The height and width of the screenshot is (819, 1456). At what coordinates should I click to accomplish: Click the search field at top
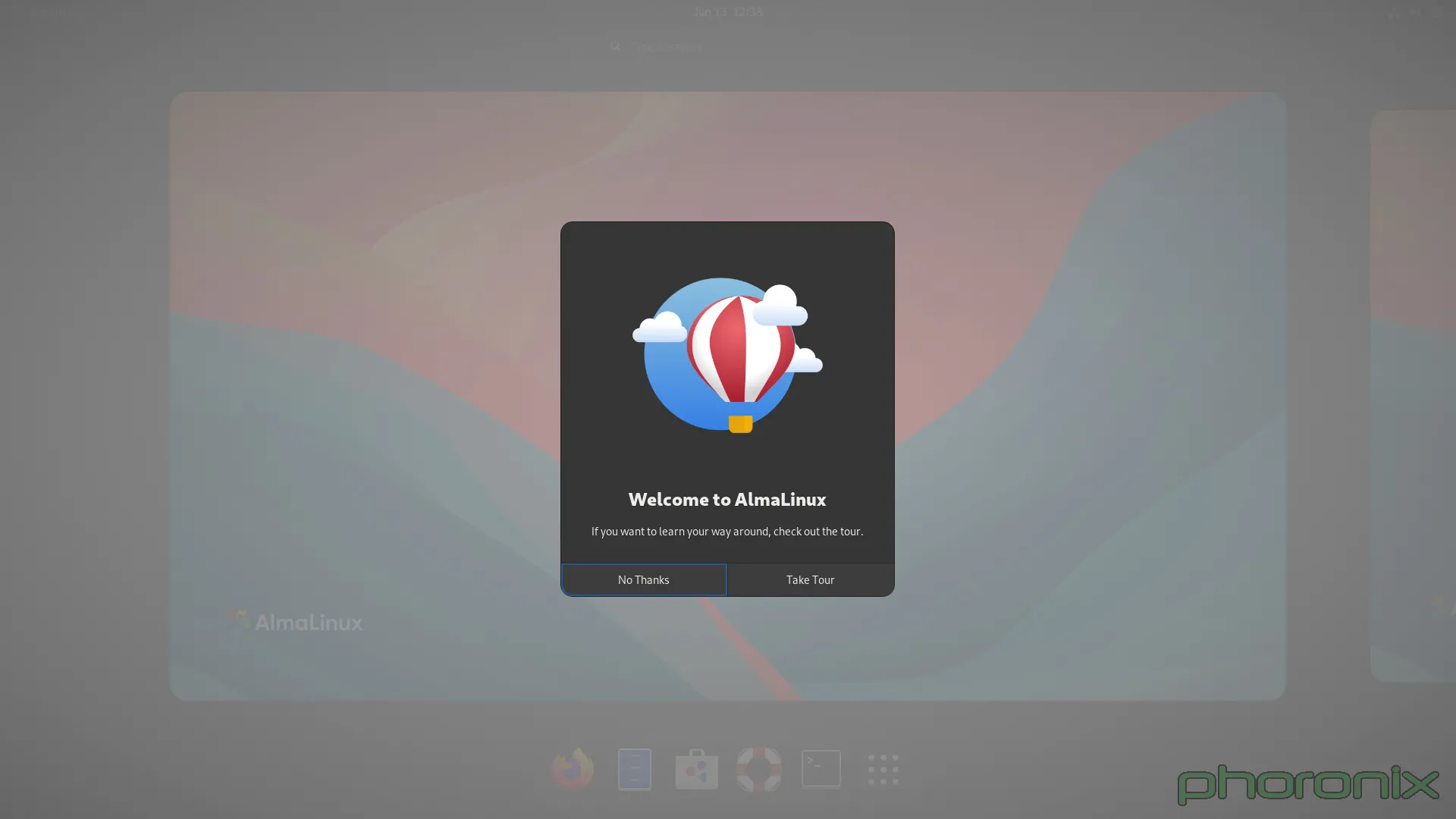tap(728, 46)
